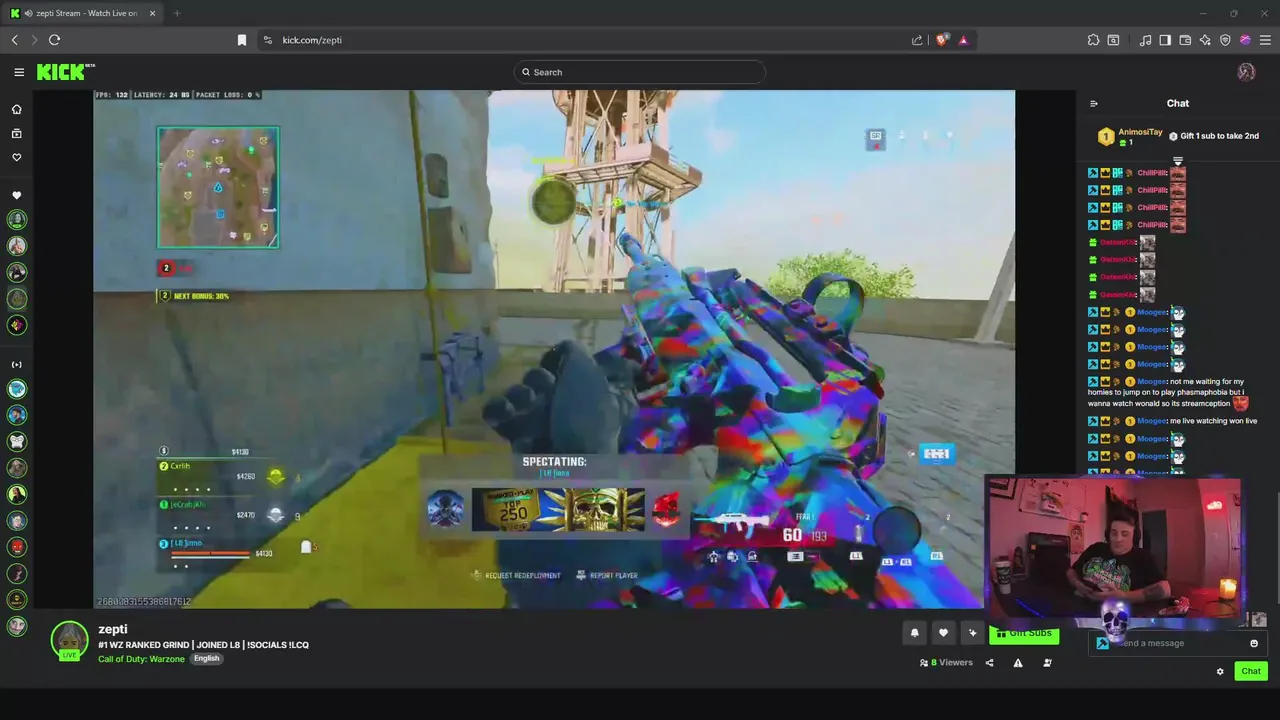Open top gifter AnimosiTay

pos(1131,137)
